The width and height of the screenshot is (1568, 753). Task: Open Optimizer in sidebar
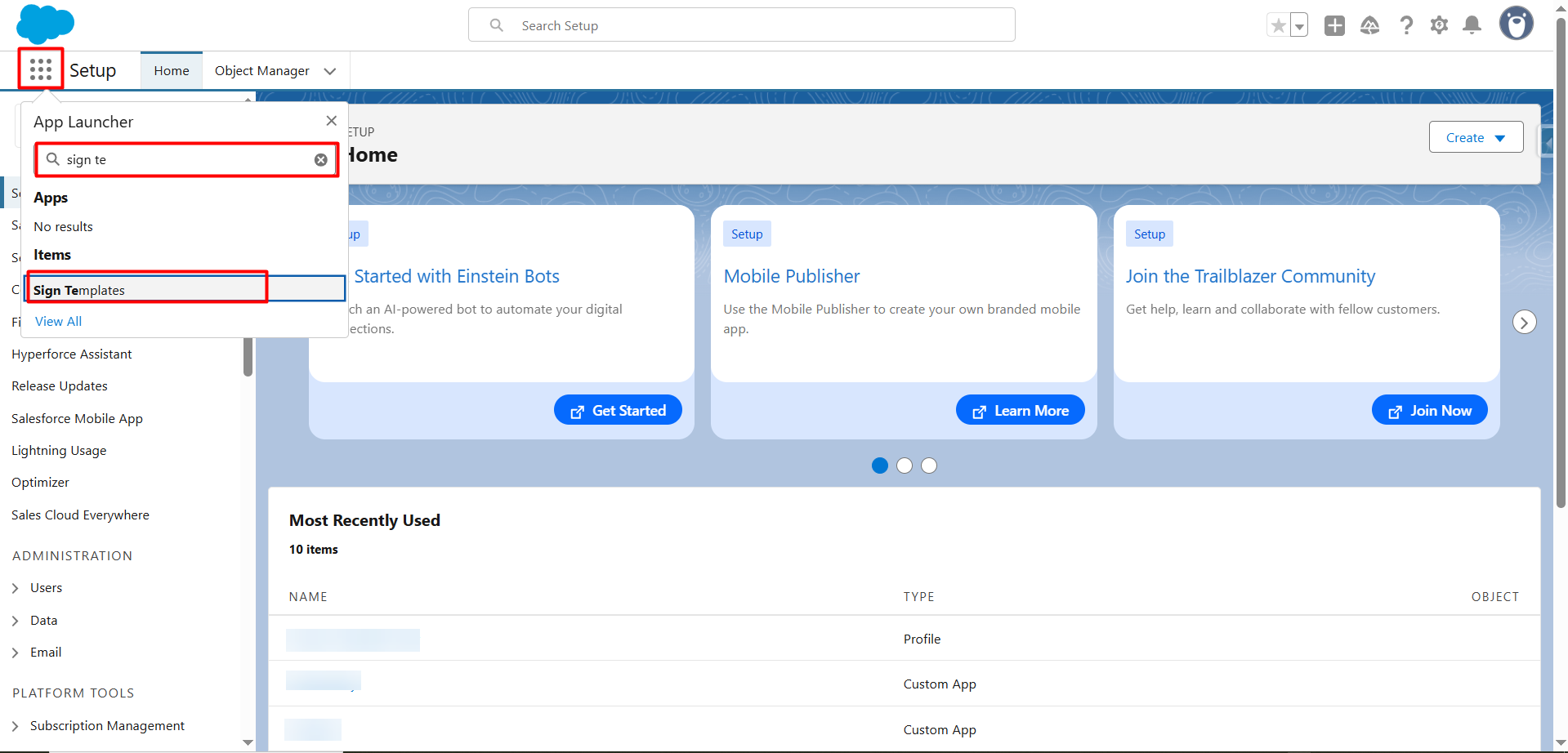click(x=40, y=483)
